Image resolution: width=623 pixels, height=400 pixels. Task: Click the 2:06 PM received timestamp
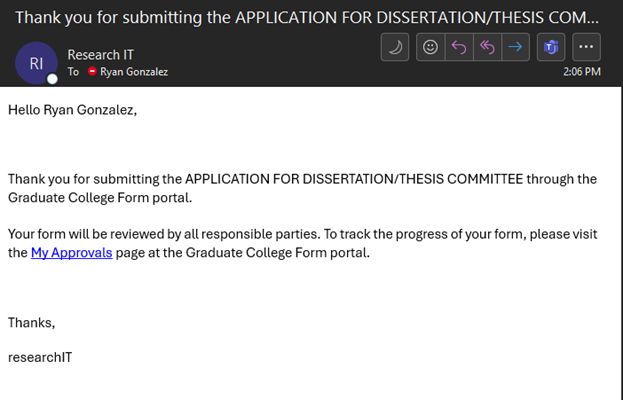(582, 72)
